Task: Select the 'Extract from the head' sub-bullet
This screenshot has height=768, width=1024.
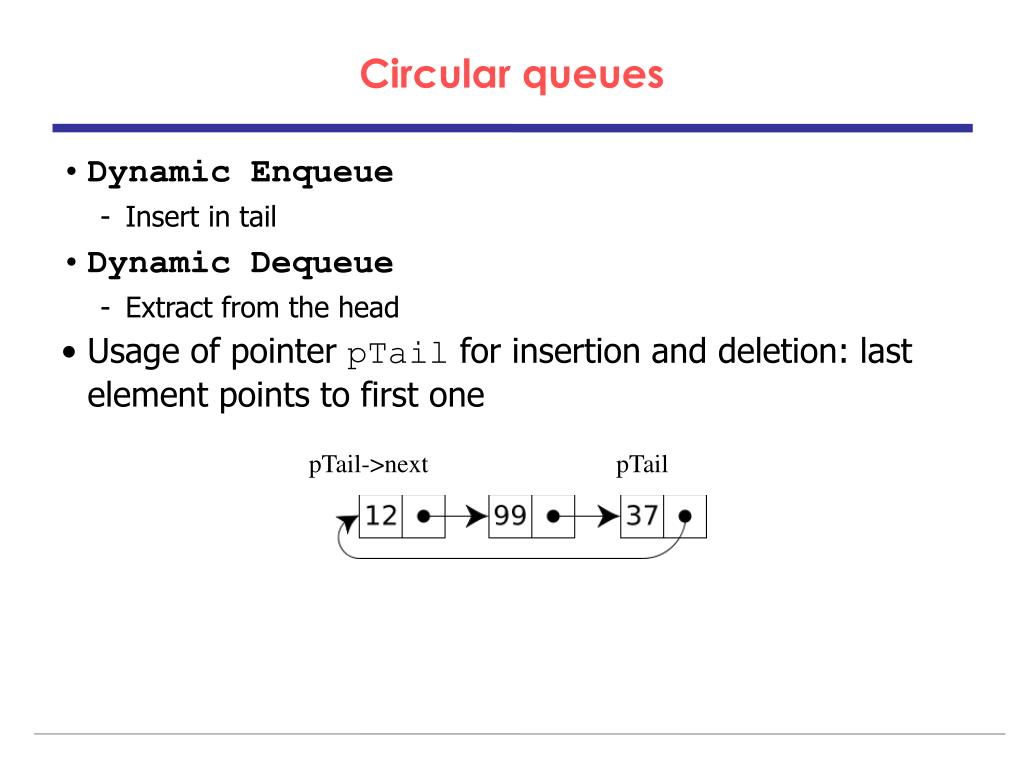Action: 262,308
